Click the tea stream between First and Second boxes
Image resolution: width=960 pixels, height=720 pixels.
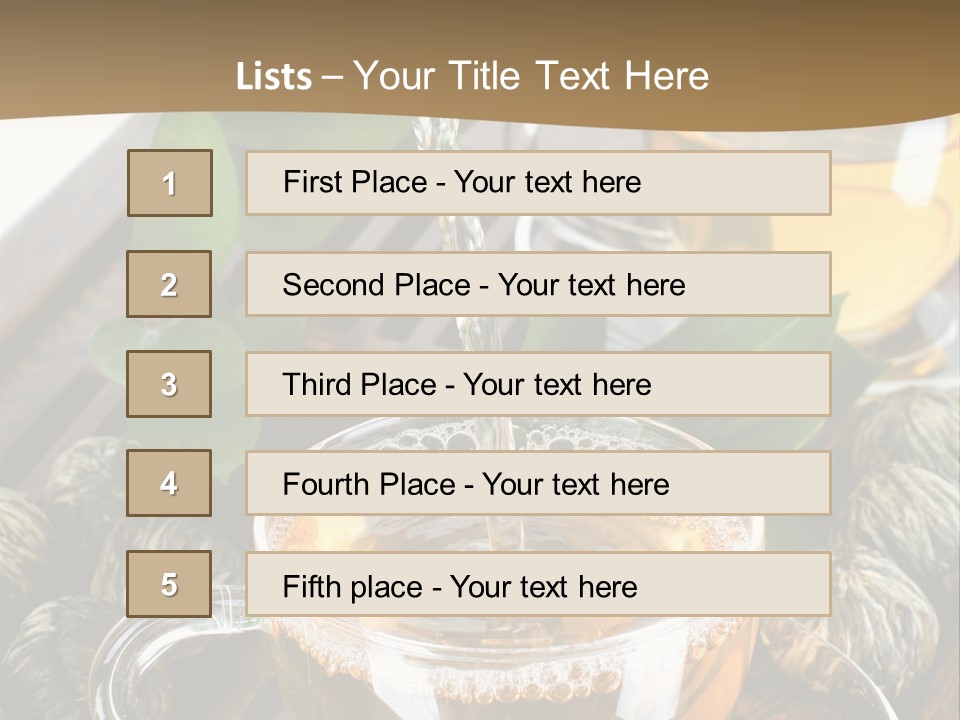tap(463, 233)
